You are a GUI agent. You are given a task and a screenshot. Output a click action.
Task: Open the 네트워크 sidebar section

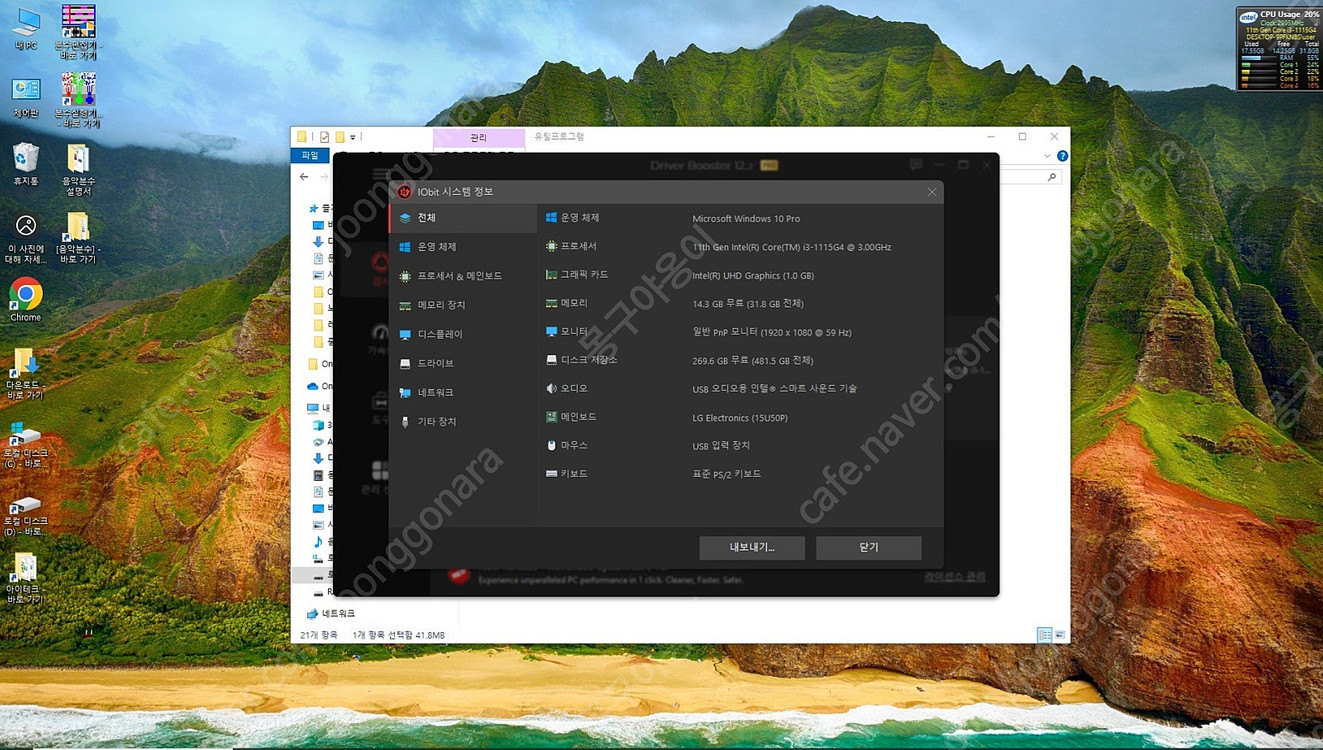point(435,392)
